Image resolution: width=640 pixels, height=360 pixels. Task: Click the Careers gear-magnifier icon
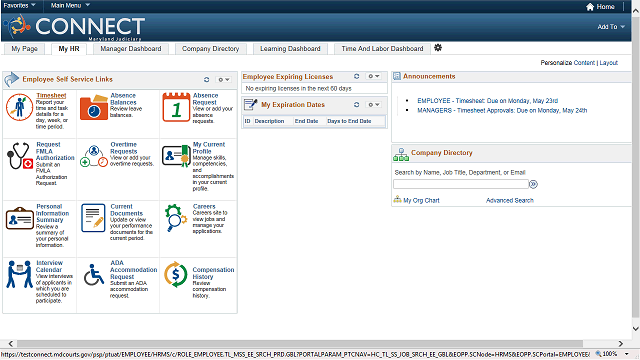pyautogui.click(x=176, y=218)
